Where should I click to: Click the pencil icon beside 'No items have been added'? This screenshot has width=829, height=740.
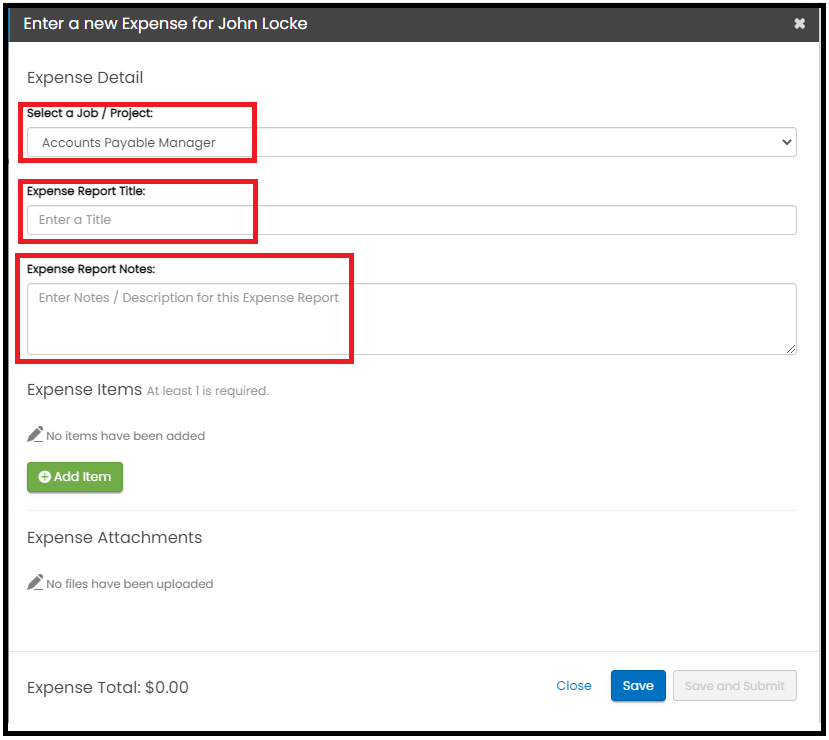point(35,434)
